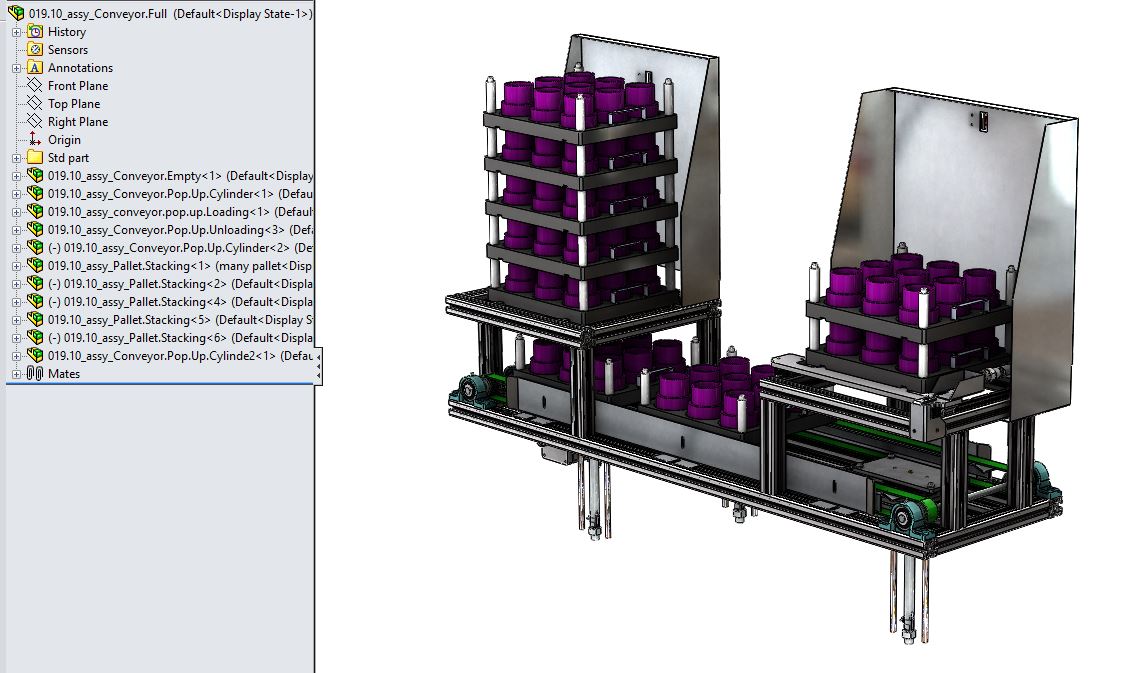This screenshot has height=673, width=1130.
Task: Expand the Mates folder
Action: tap(17, 374)
